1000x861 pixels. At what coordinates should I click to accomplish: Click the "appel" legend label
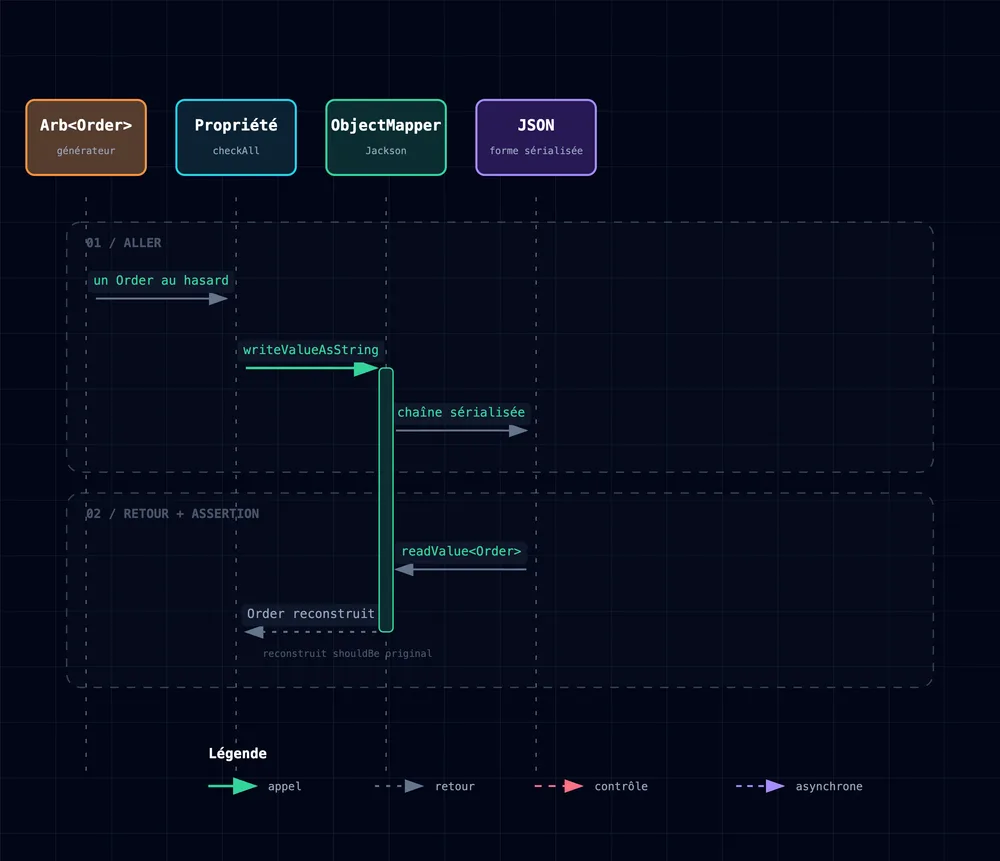tap(284, 786)
